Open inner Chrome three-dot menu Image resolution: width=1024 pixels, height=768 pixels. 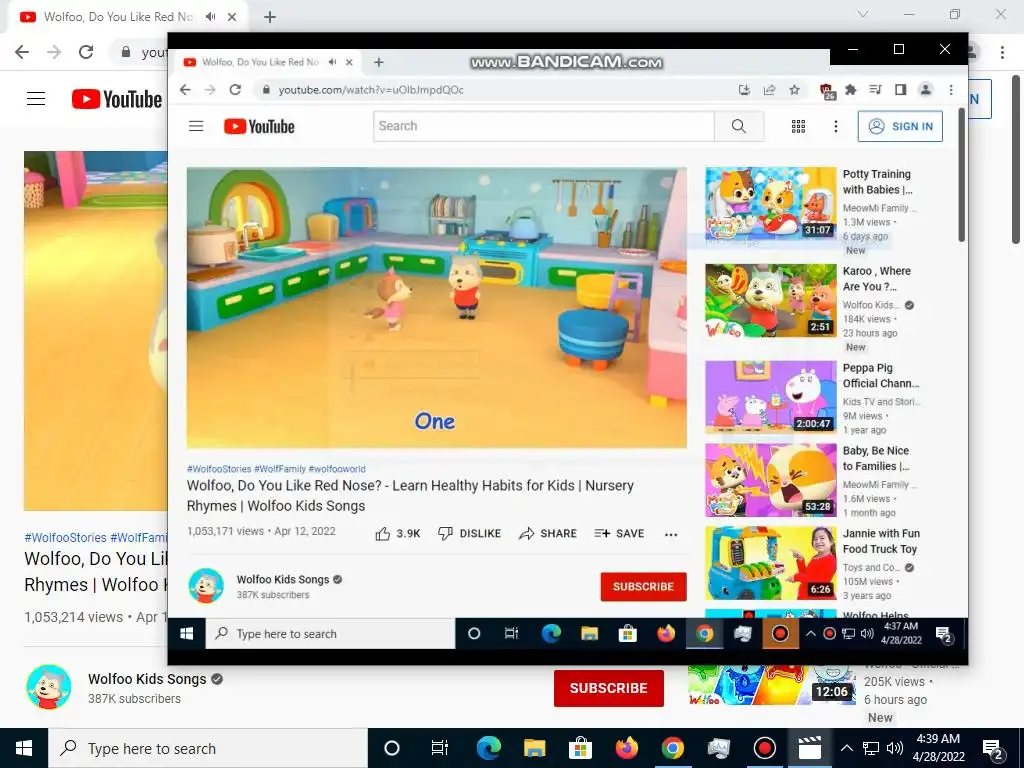click(951, 90)
